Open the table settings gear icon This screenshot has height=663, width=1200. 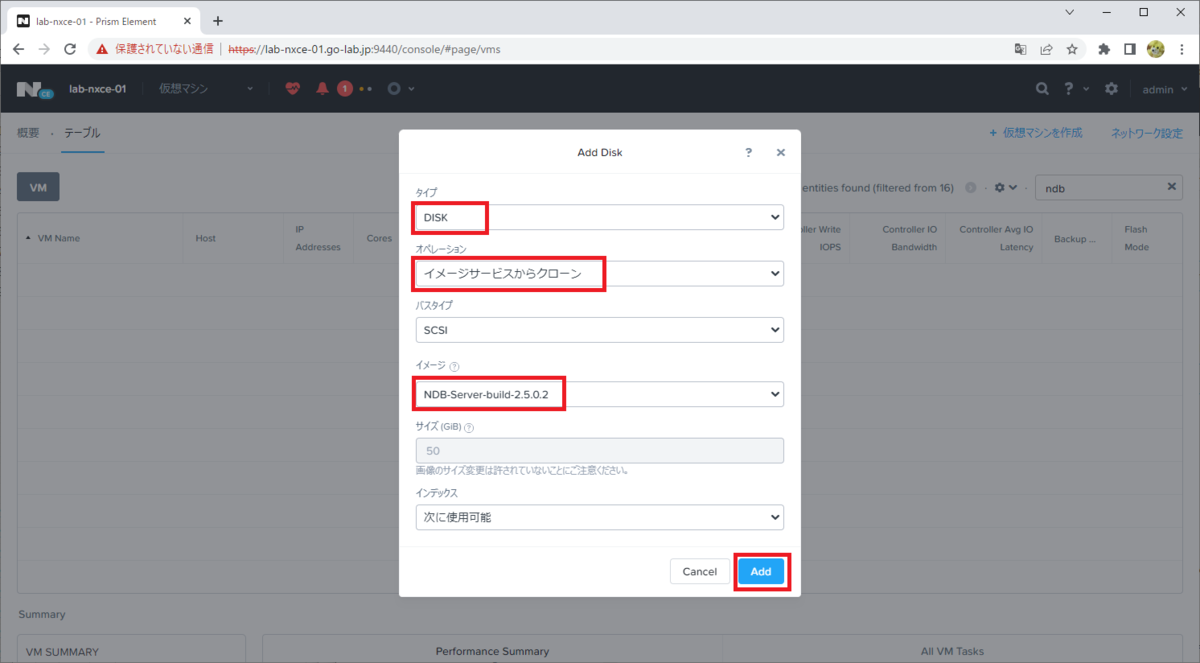(x=999, y=187)
